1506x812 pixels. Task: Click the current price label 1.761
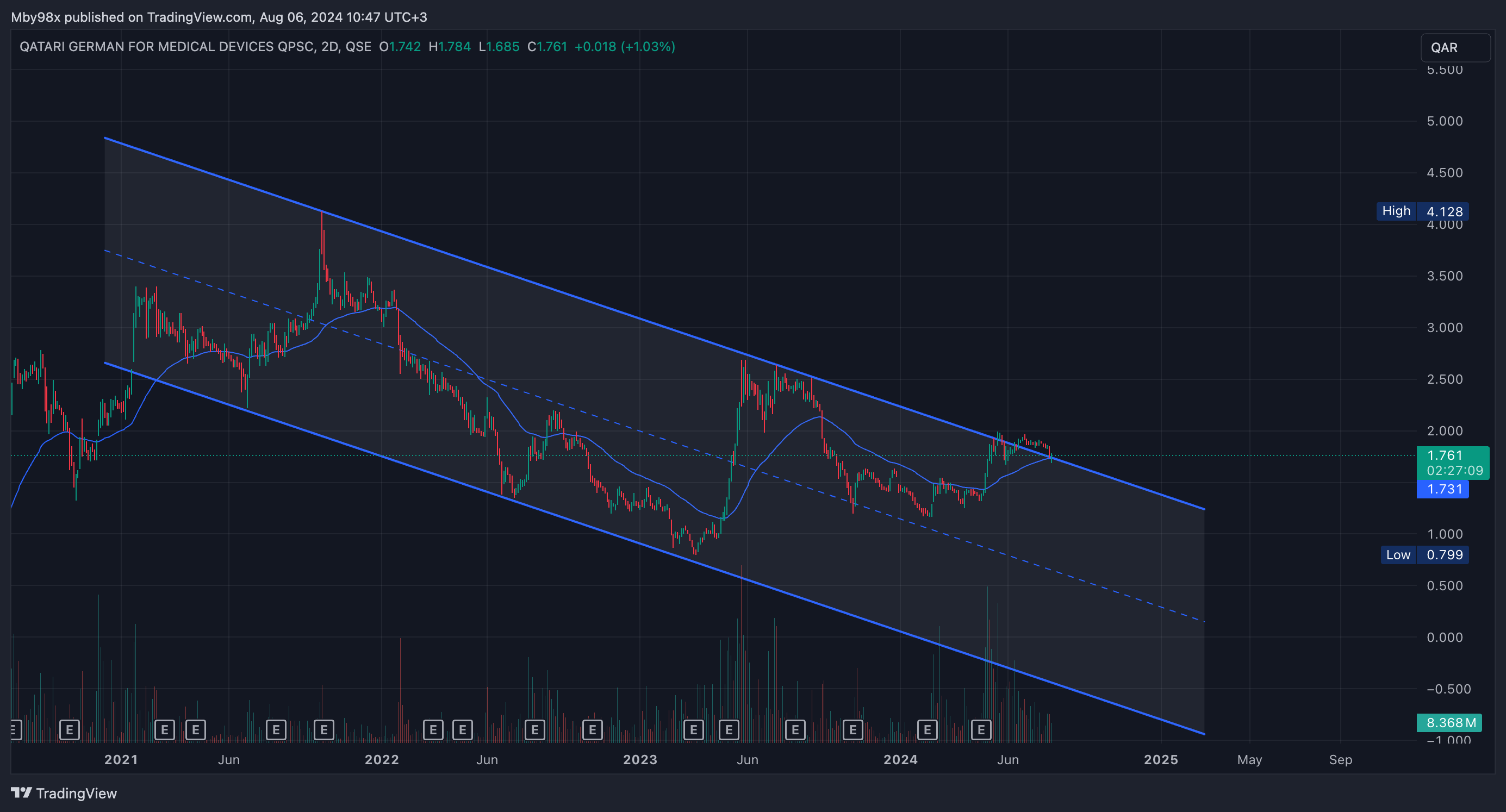click(1445, 455)
